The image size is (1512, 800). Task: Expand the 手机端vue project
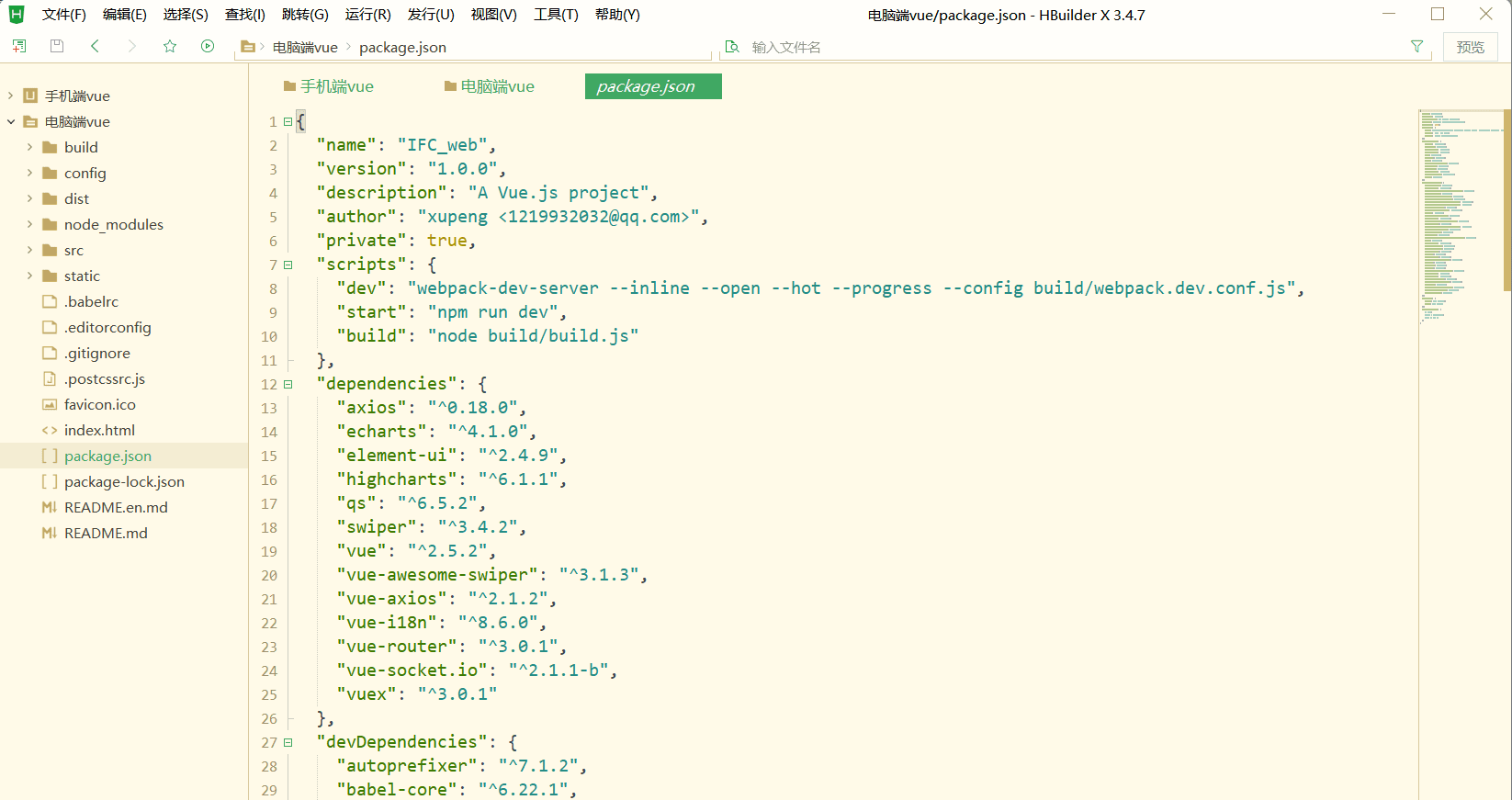point(11,96)
